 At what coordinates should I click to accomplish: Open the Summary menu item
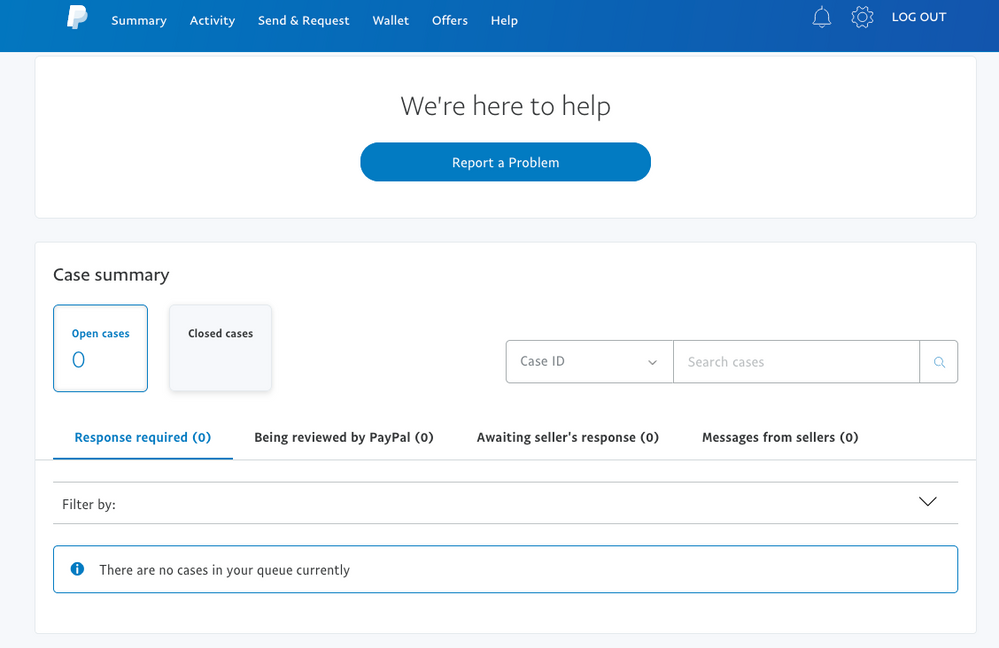click(139, 20)
